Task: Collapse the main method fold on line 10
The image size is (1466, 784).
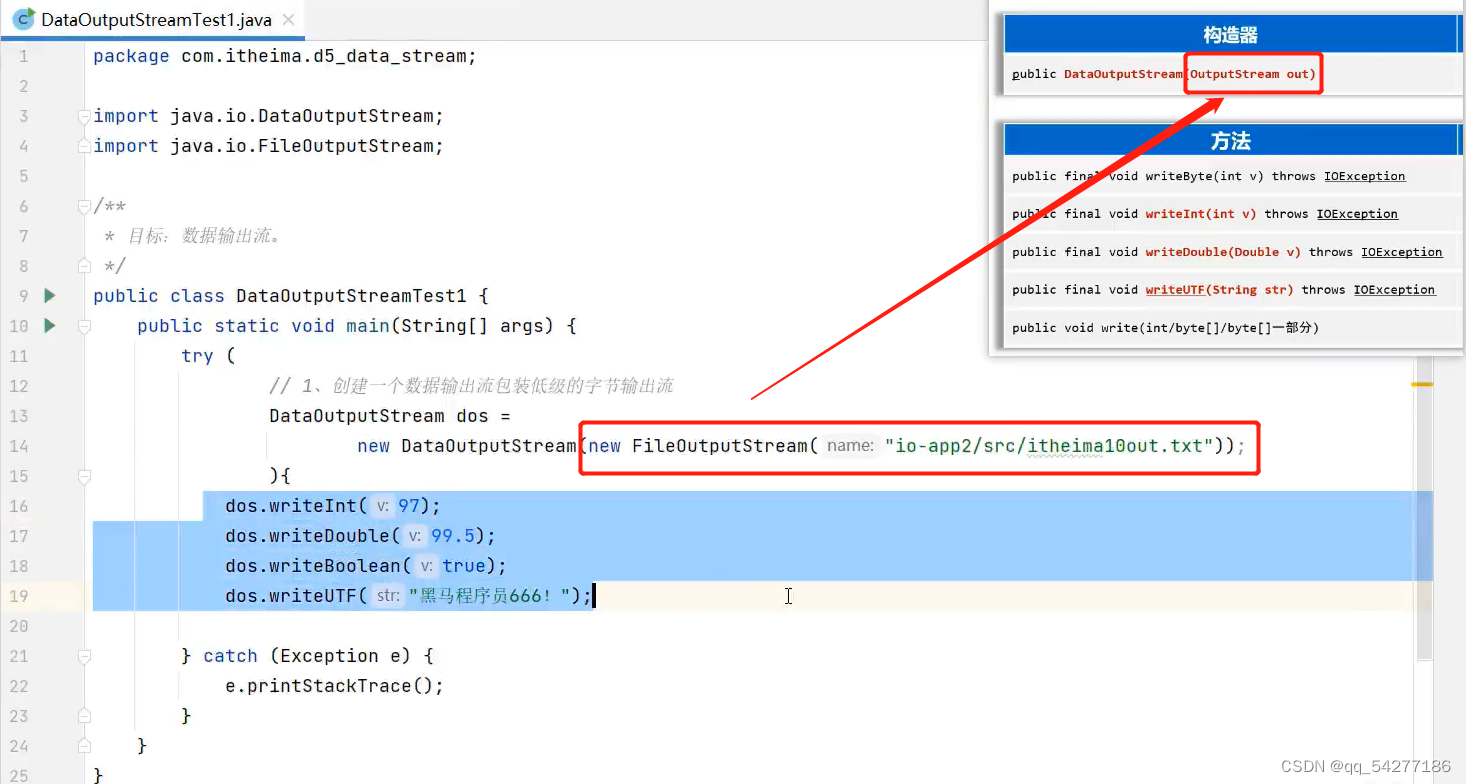Action: 85,326
